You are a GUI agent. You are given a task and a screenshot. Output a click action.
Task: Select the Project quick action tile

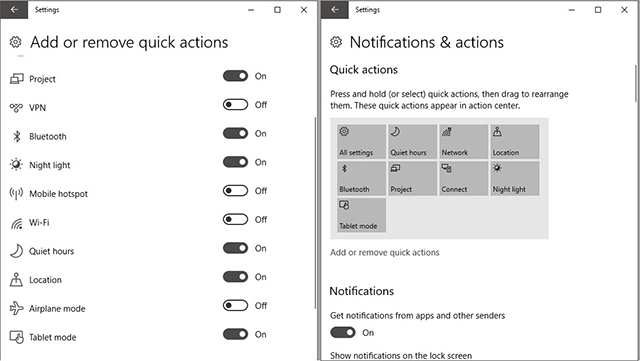[412, 178]
